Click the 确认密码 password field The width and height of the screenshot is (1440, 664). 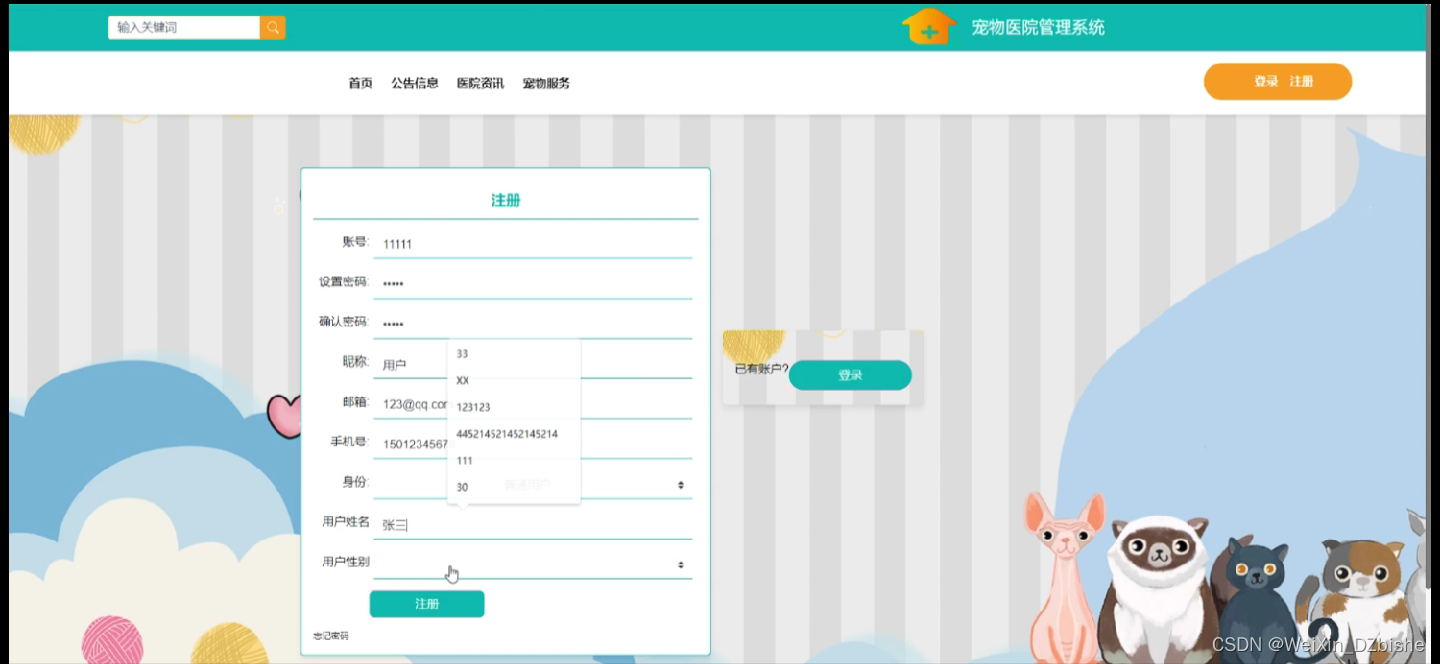[533, 323]
